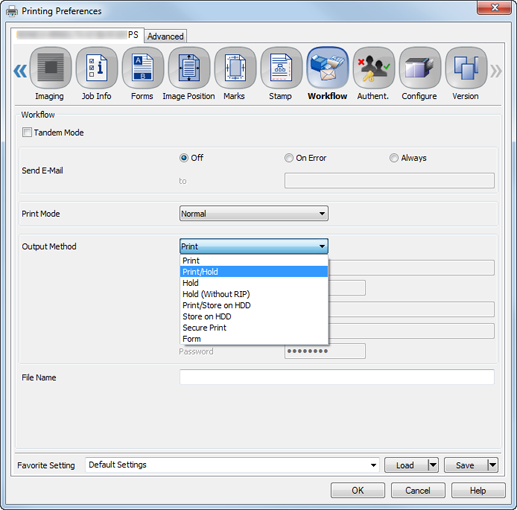Switch to the Advanced tab
Image resolution: width=517 pixels, height=510 pixels.
tap(165, 36)
